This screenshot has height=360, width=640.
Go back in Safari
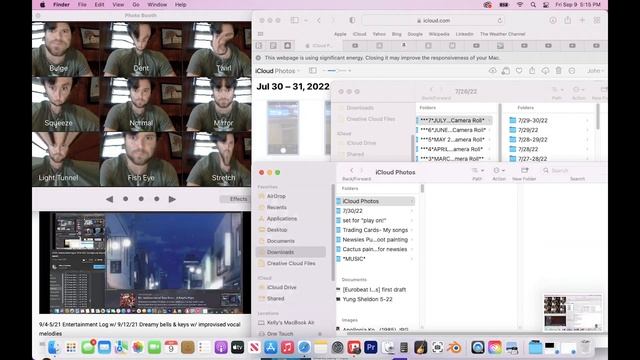point(319,20)
